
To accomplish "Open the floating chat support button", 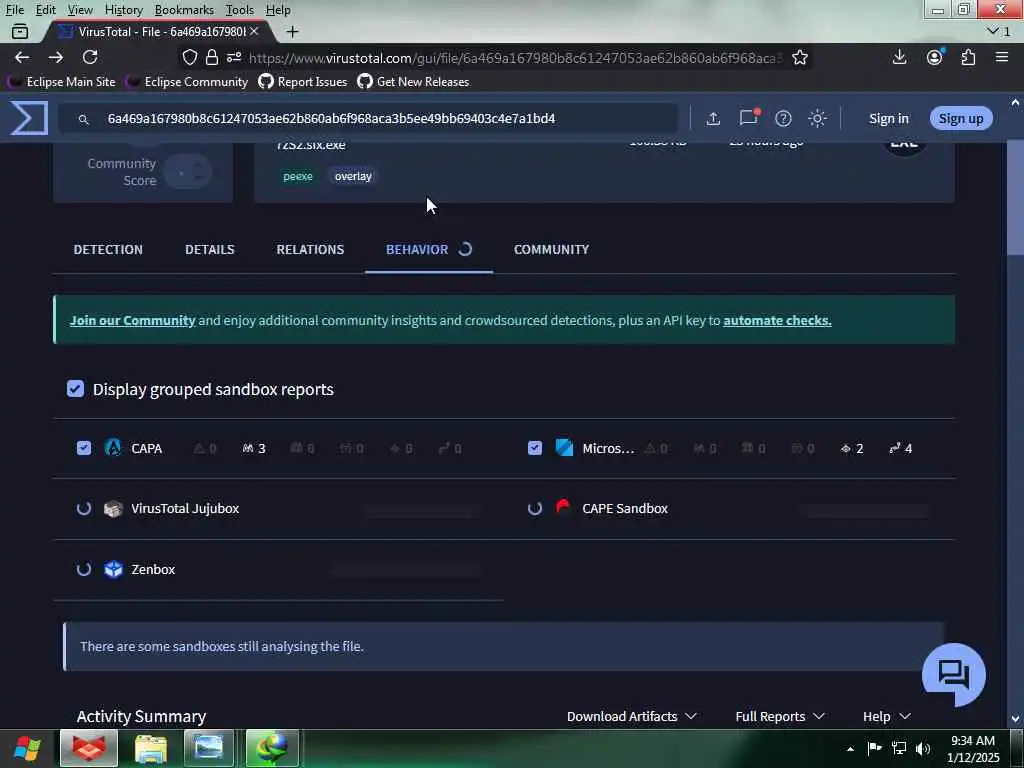I will click(953, 674).
